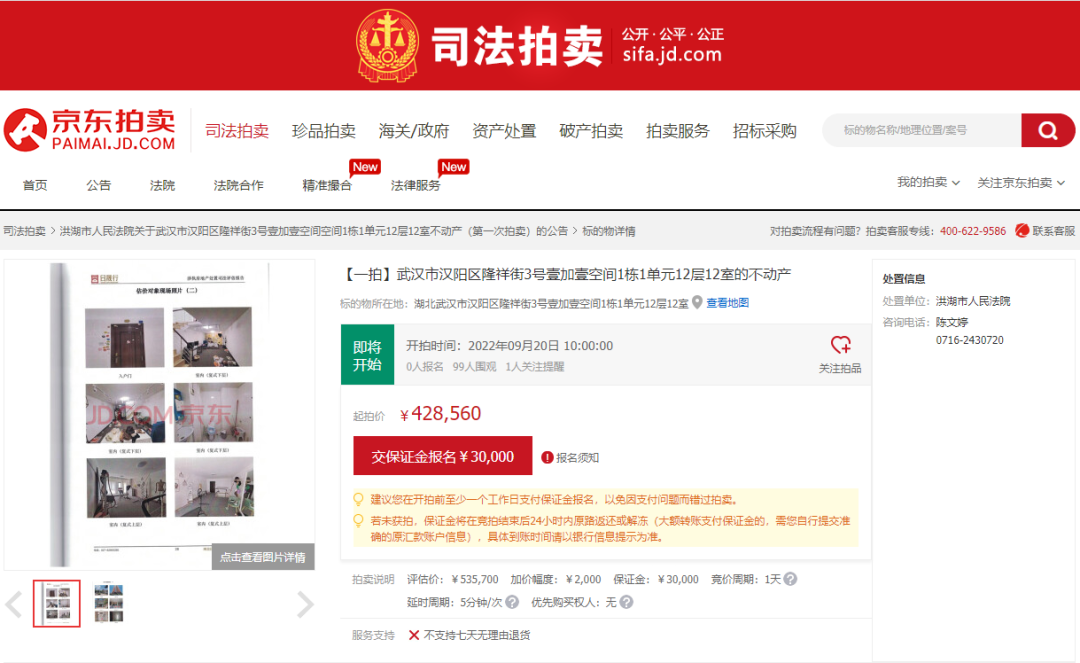Viewport: 1080px width, 663px height.
Task: Click the 交保证金报名 ¥30,000 button
Action: click(x=443, y=456)
